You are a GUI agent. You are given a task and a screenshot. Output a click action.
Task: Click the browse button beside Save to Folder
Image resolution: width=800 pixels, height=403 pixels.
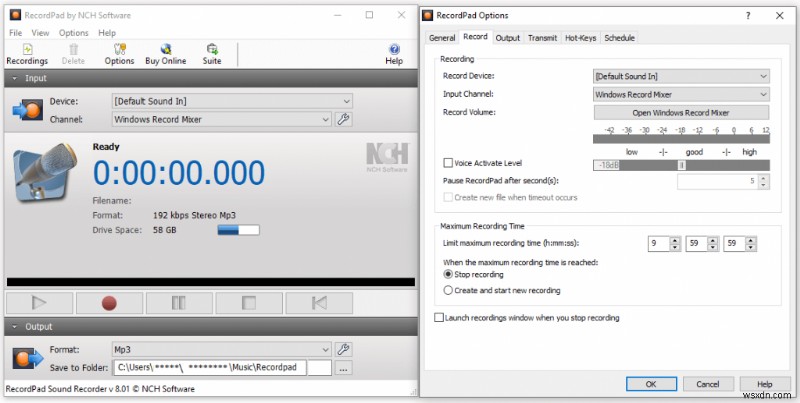(x=344, y=368)
